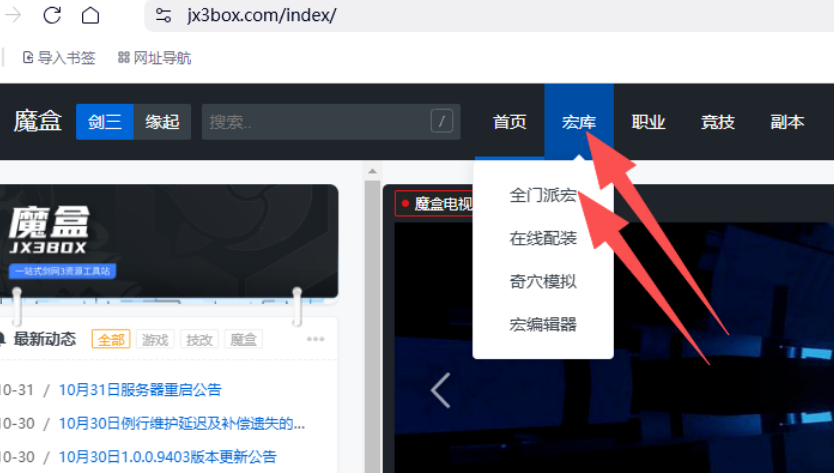Screen dimensions: 834x473
Task: Select the 全部 news filter
Action: coord(110,339)
